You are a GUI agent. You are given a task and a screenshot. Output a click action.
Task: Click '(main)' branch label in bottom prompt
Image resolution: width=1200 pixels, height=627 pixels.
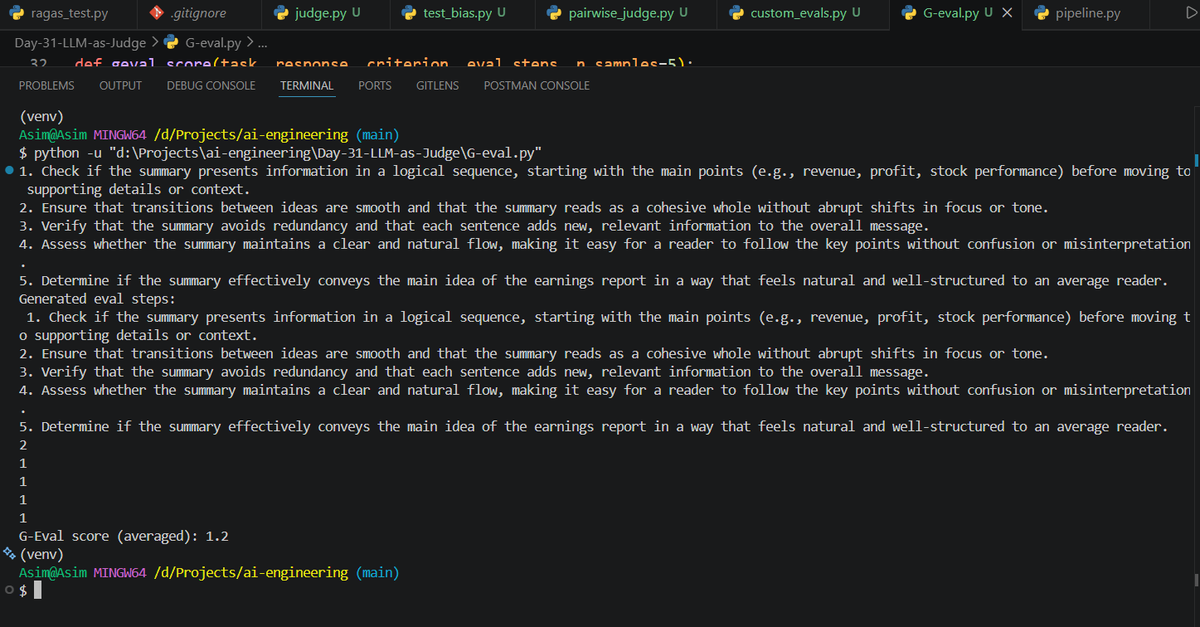click(x=377, y=573)
